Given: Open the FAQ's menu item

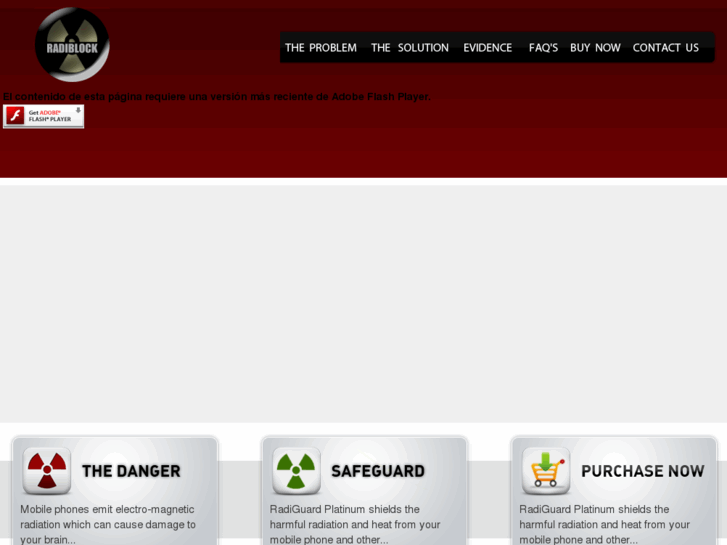Looking at the screenshot, I should pyautogui.click(x=543, y=48).
